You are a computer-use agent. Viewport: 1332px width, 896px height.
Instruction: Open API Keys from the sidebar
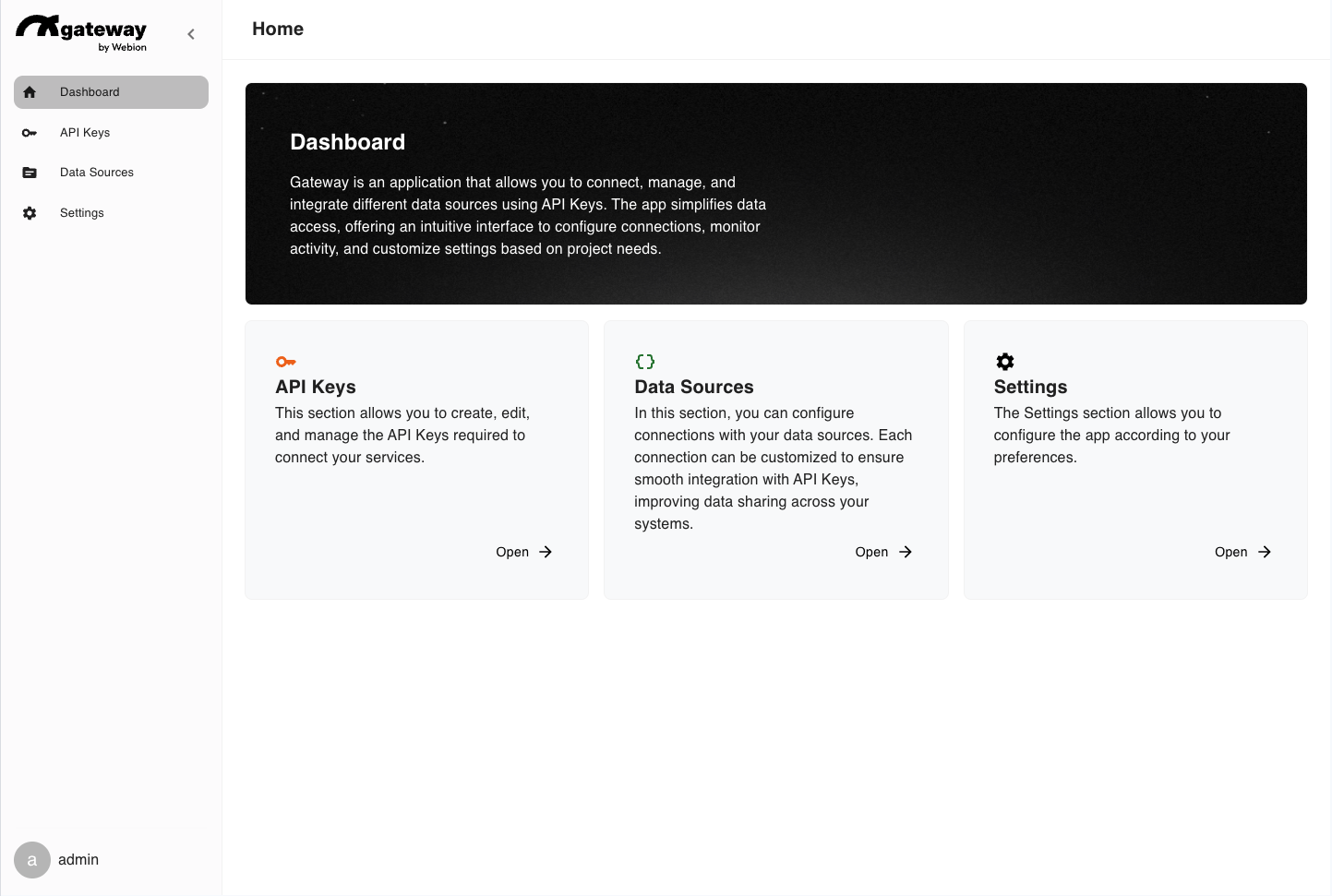85,133
